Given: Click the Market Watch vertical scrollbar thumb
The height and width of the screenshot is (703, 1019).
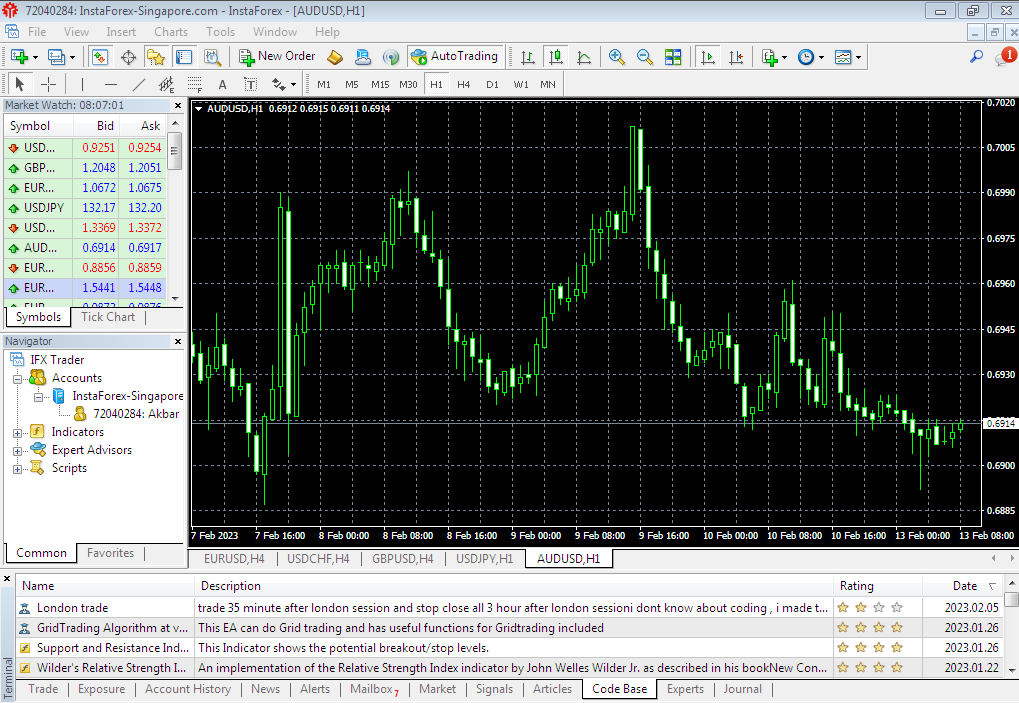Looking at the screenshot, I should pyautogui.click(x=174, y=151).
